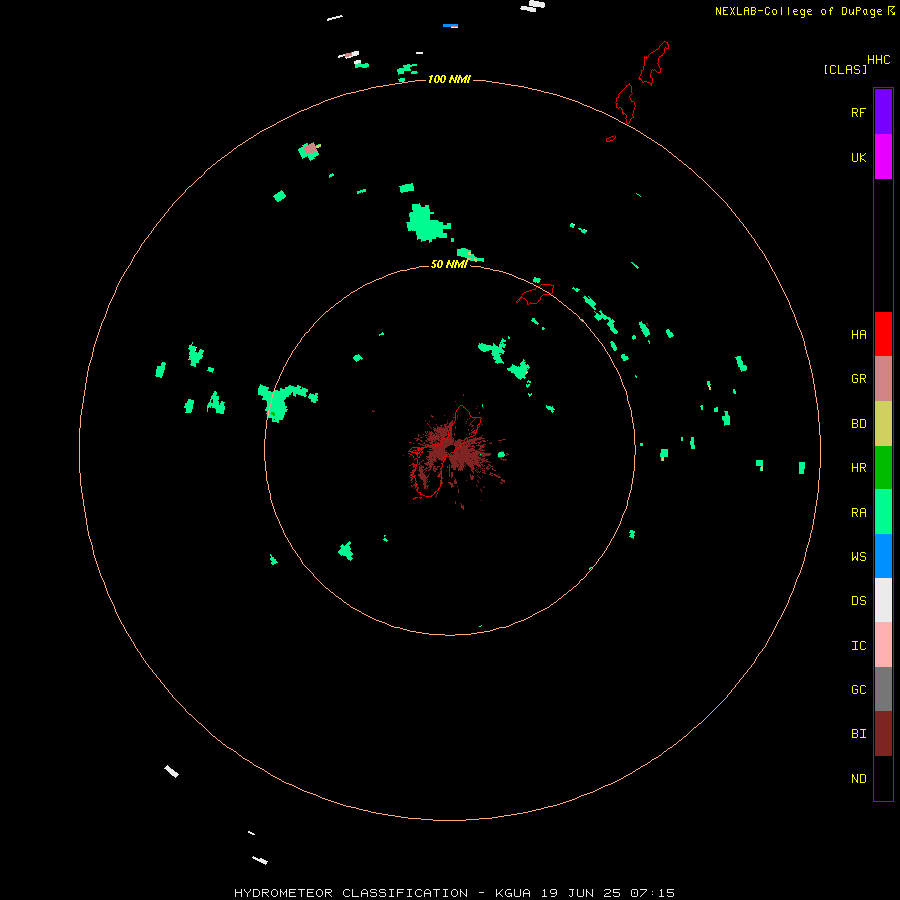Click the '19 JUN 25' date in the title

580,893
